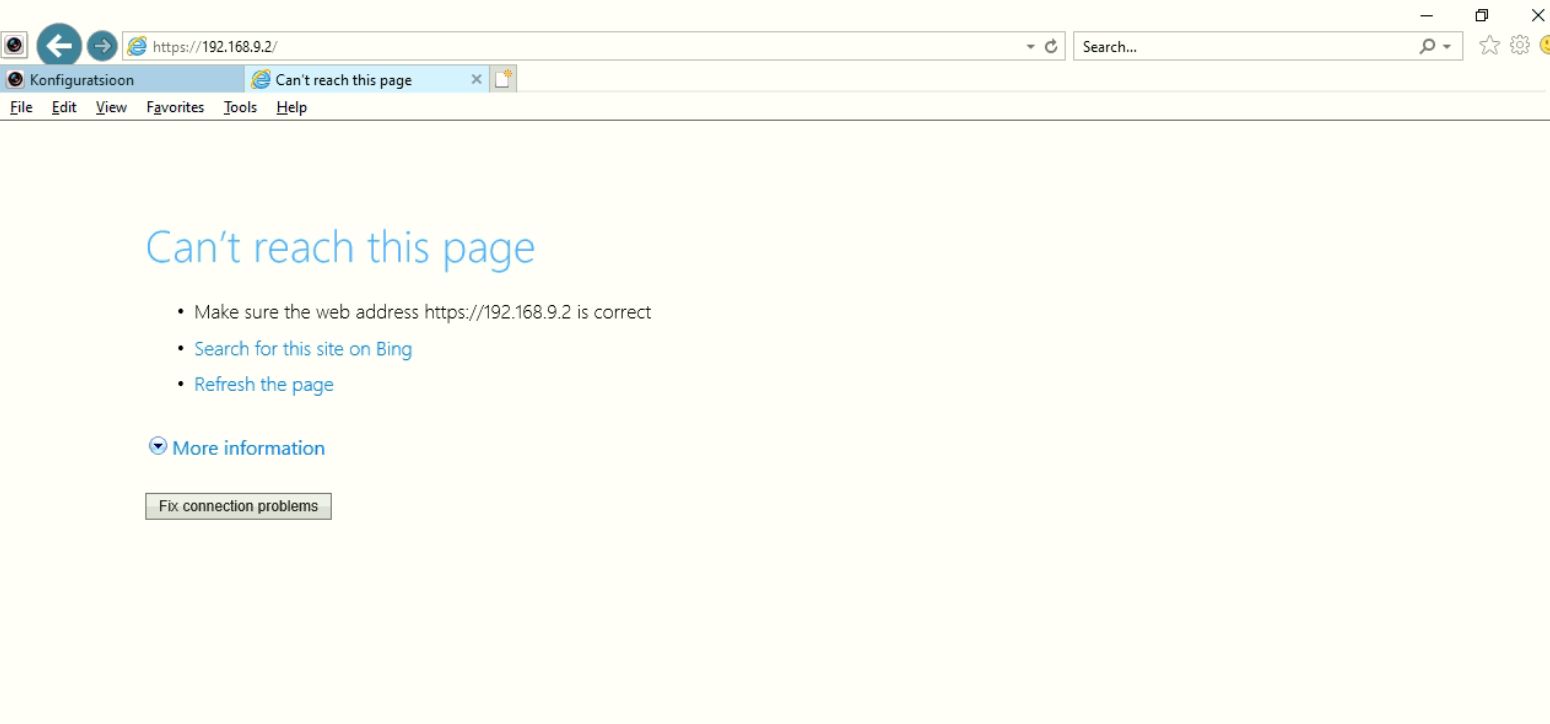Open the Favorites menu
Viewport: 1550px width, 724px height.
pyautogui.click(x=175, y=107)
